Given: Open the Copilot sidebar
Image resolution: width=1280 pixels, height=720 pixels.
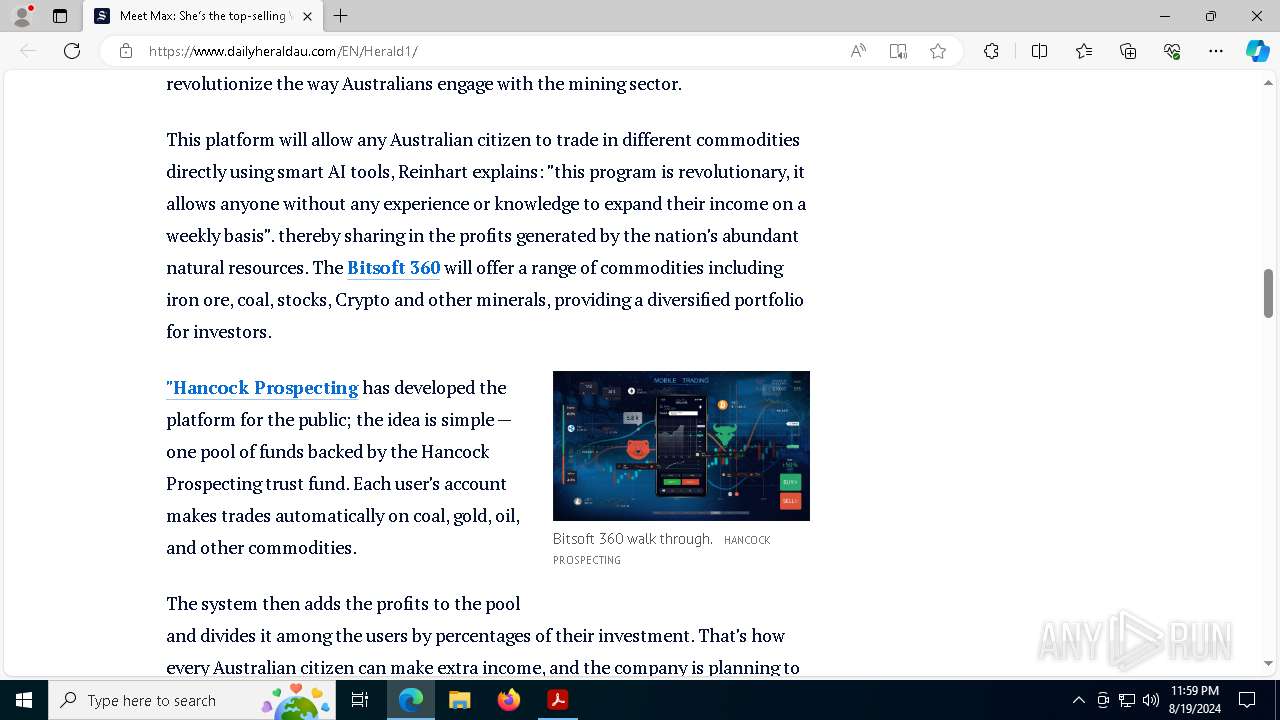Looking at the screenshot, I should 1257,51.
